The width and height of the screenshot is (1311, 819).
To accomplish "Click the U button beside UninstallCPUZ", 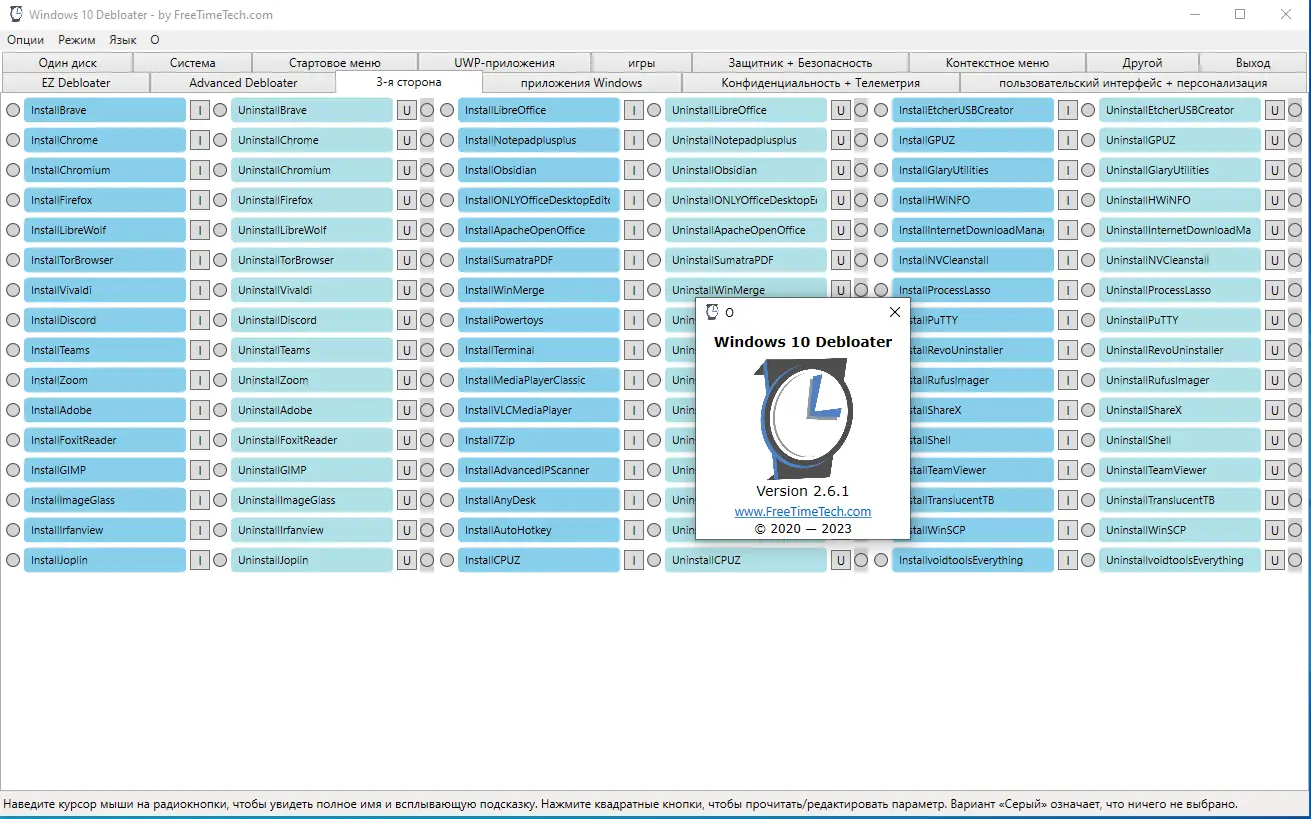I will tap(840, 560).
